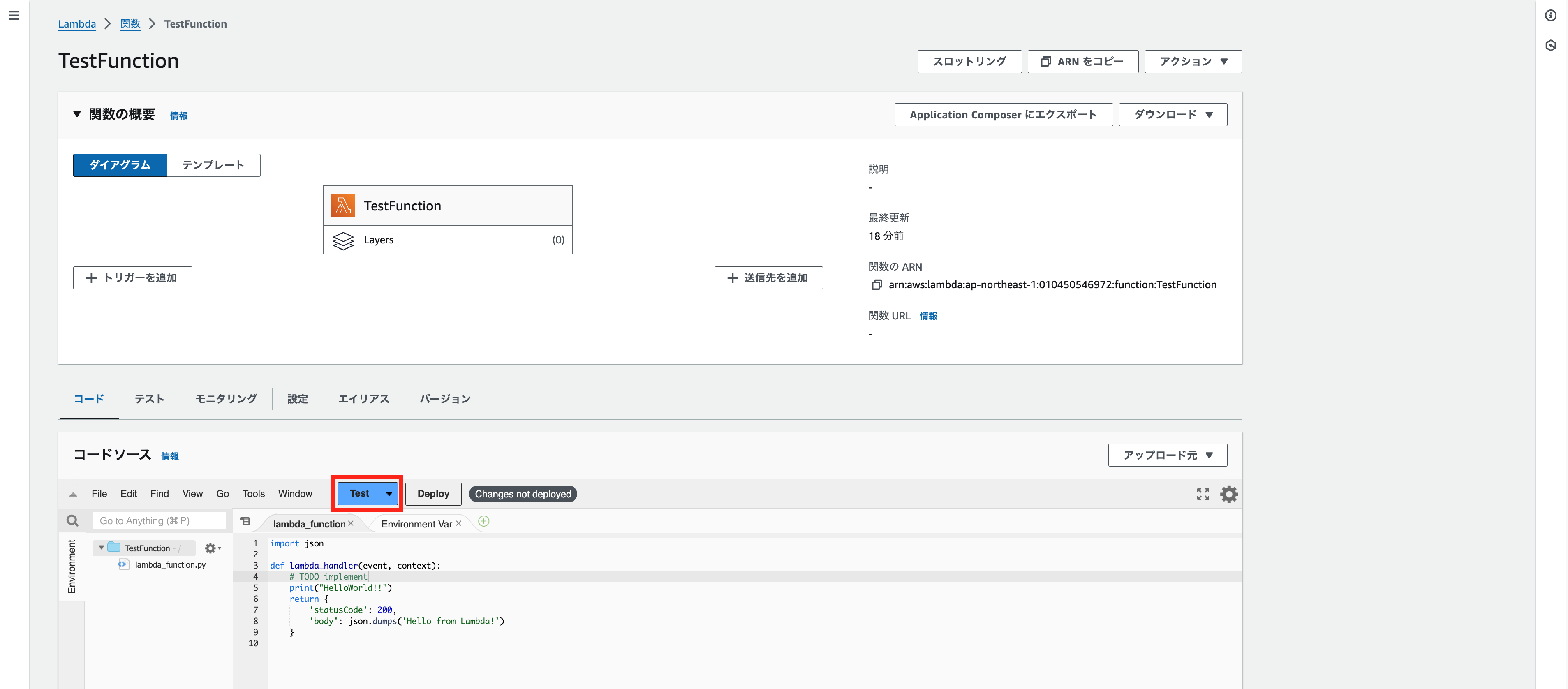Collapse the 関数の概要 section
The image size is (1568, 689).
click(77, 114)
